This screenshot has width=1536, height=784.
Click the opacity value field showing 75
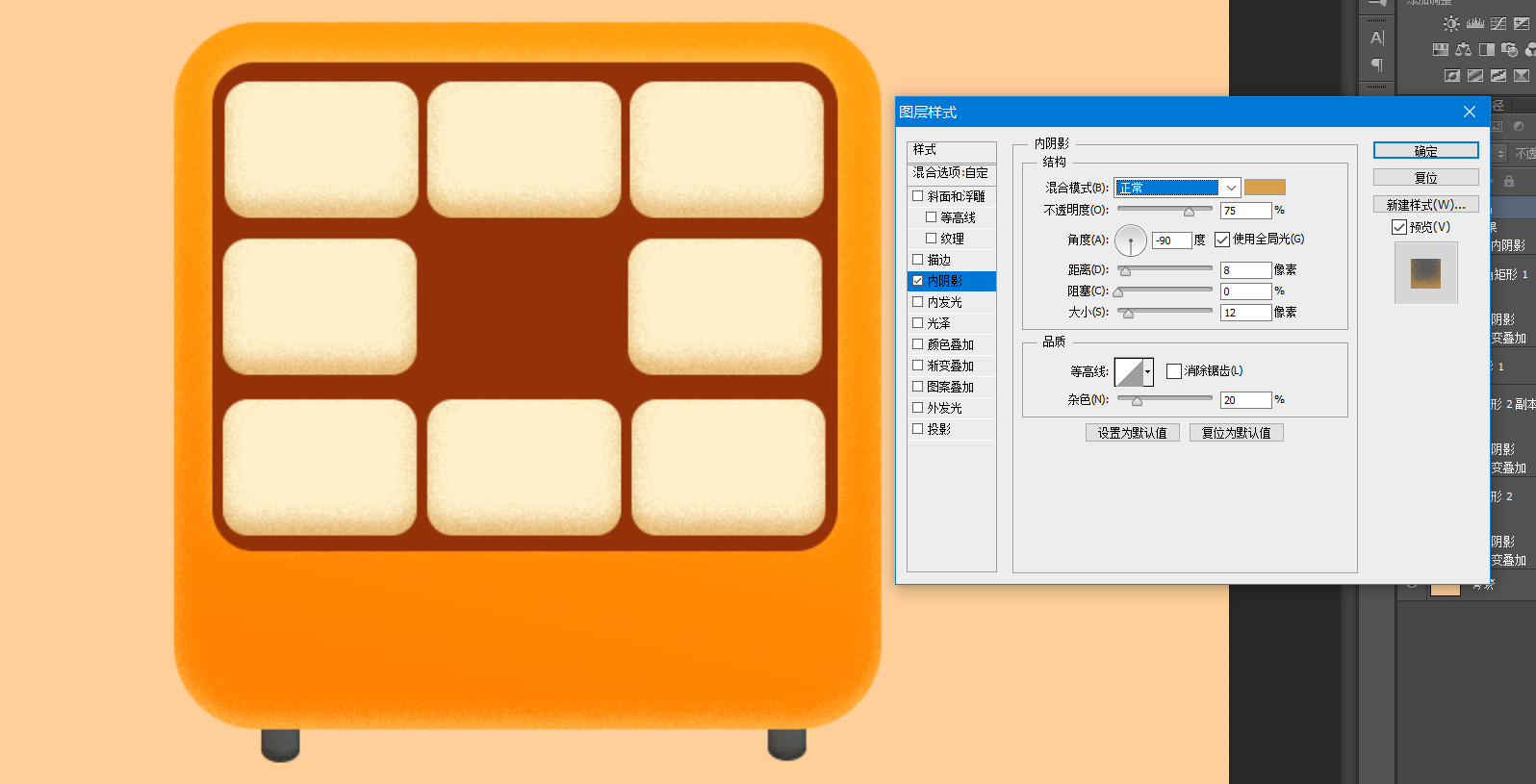pos(1246,211)
